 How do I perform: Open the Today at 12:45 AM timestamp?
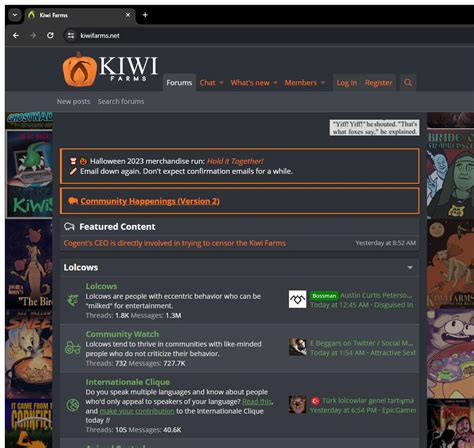(340, 305)
